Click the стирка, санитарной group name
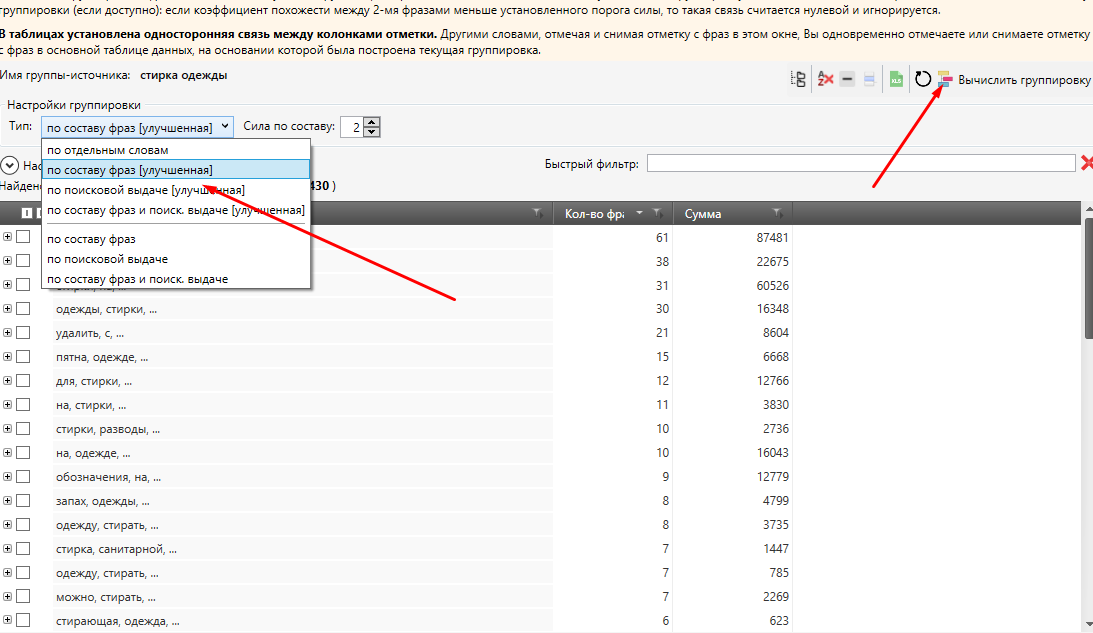This screenshot has width=1093, height=633. pyautogui.click(x=116, y=549)
